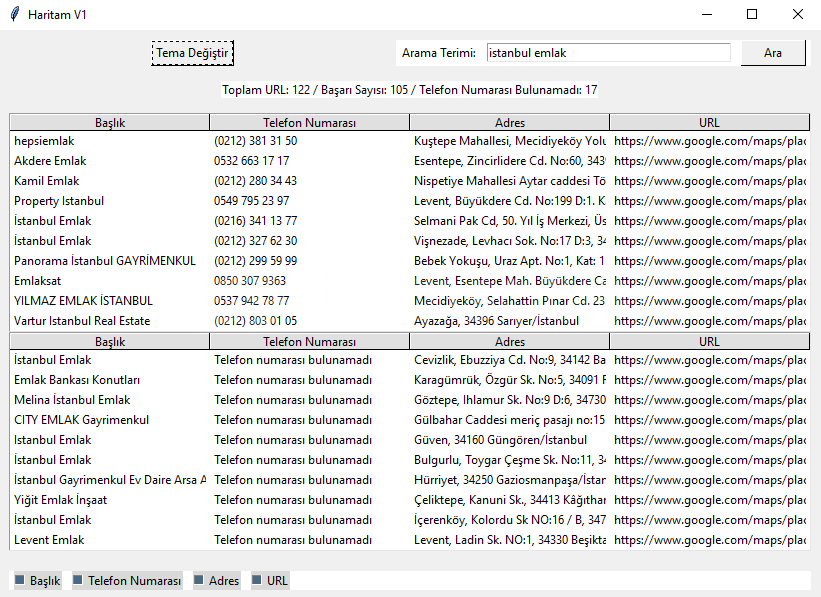Click address Cevizlik, Ebuzziya Cd. No:9
This screenshot has height=597, width=821.
click(x=510, y=360)
